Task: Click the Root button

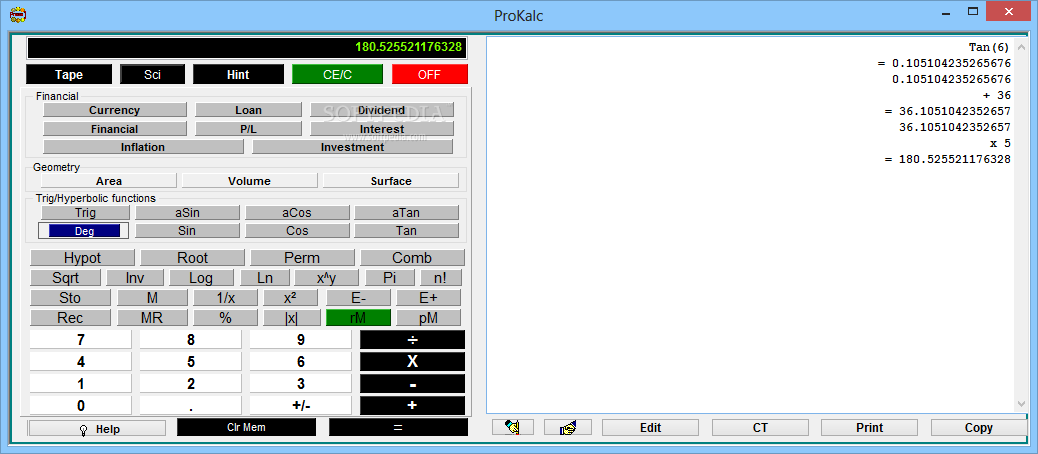Action: [192, 257]
